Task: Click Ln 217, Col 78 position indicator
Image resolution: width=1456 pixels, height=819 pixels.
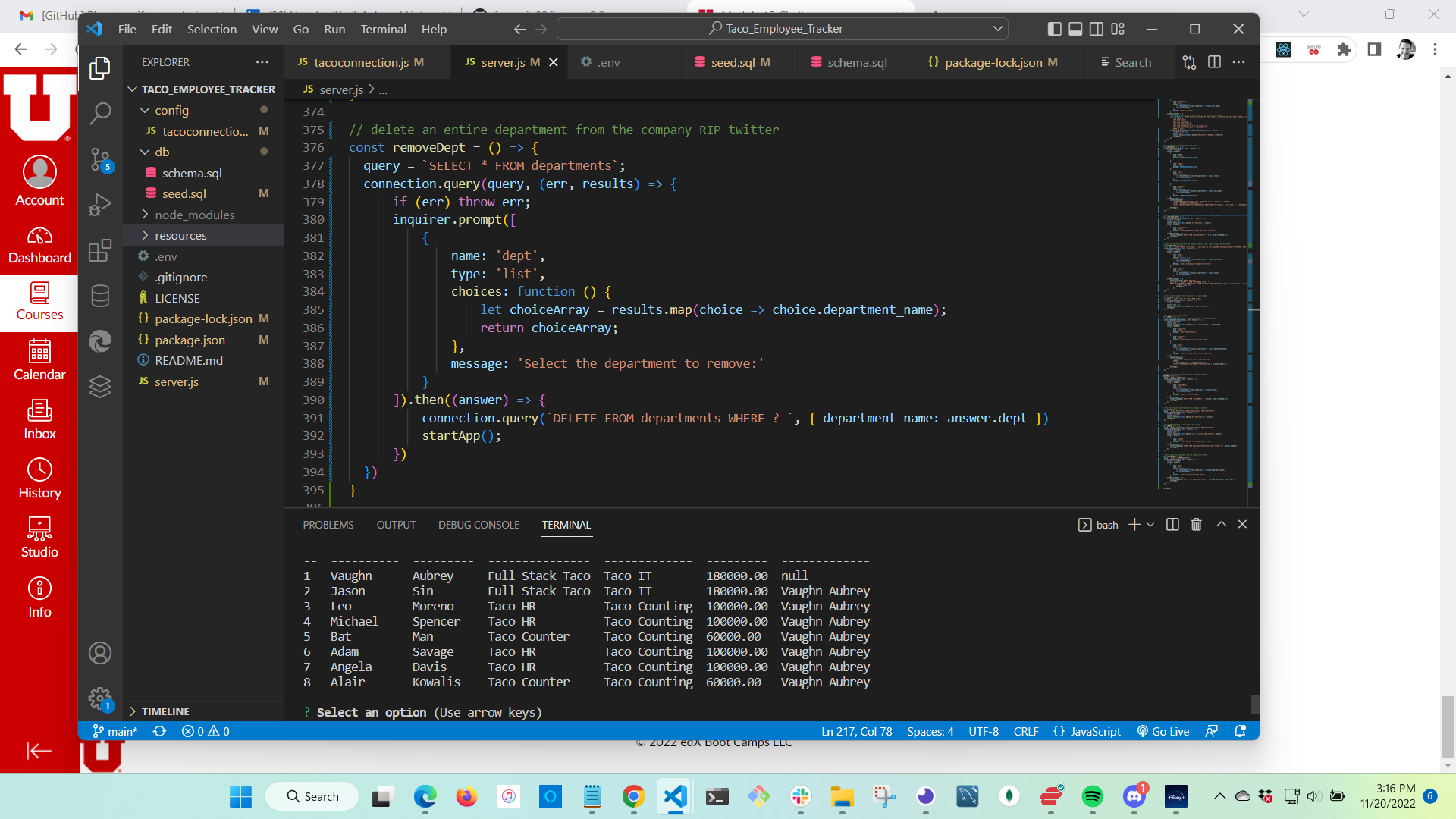Action: pyautogui.click(x=856, y=731)
